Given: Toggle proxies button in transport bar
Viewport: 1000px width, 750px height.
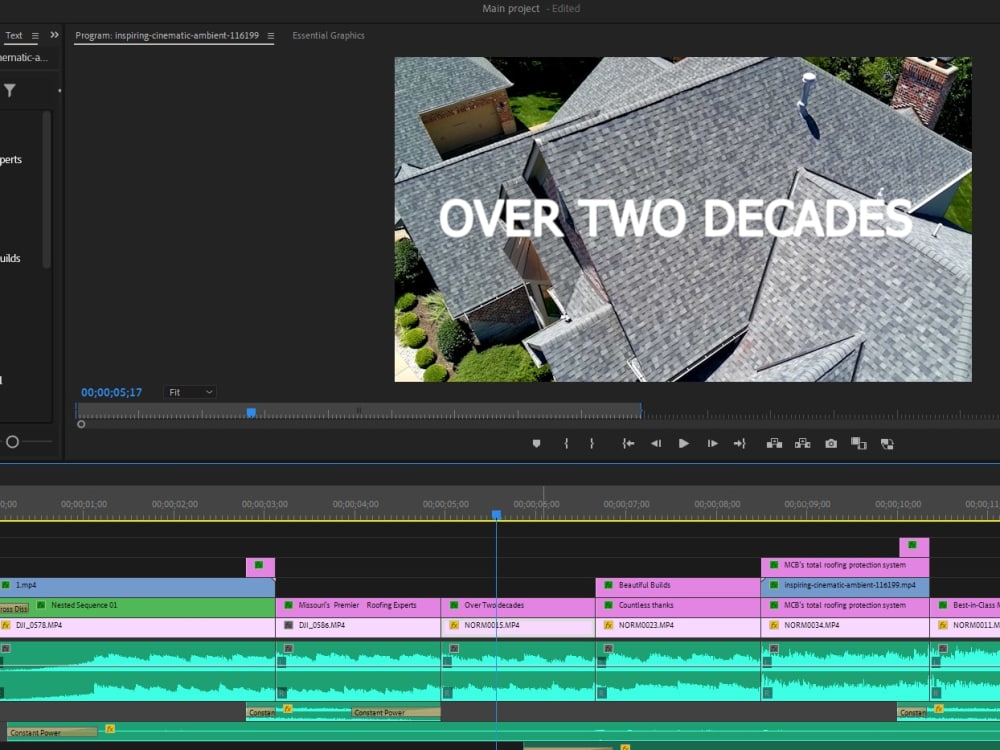Looking at the screenshot, I should [x=887, y=444].
